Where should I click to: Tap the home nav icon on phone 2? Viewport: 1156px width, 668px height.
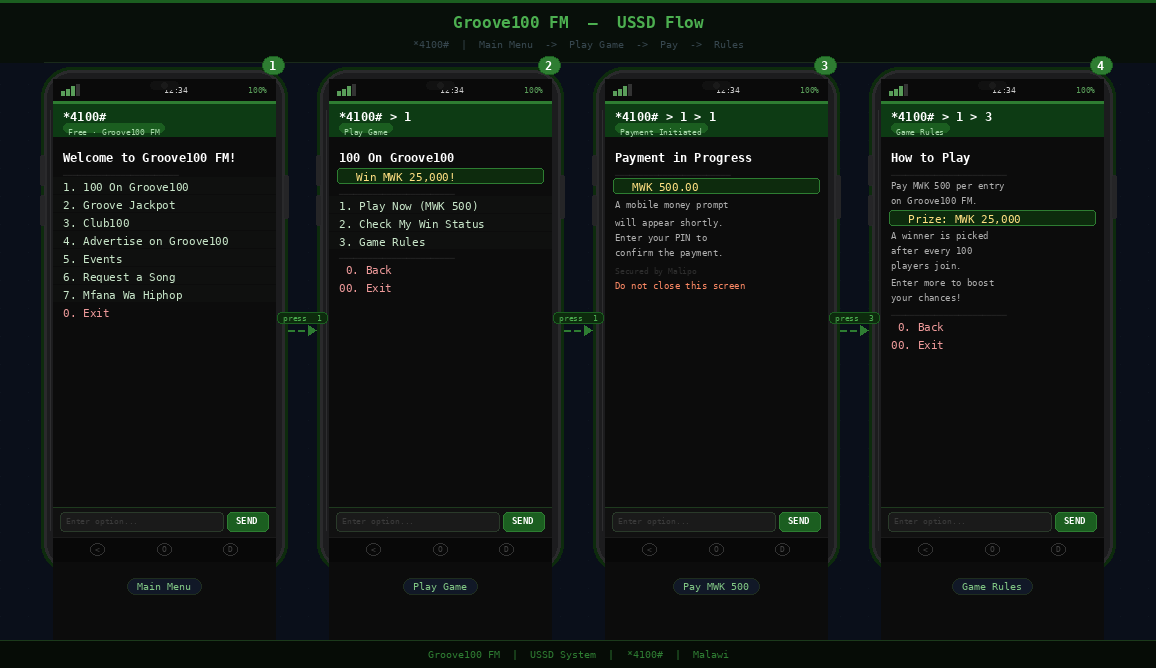point(440,549)
